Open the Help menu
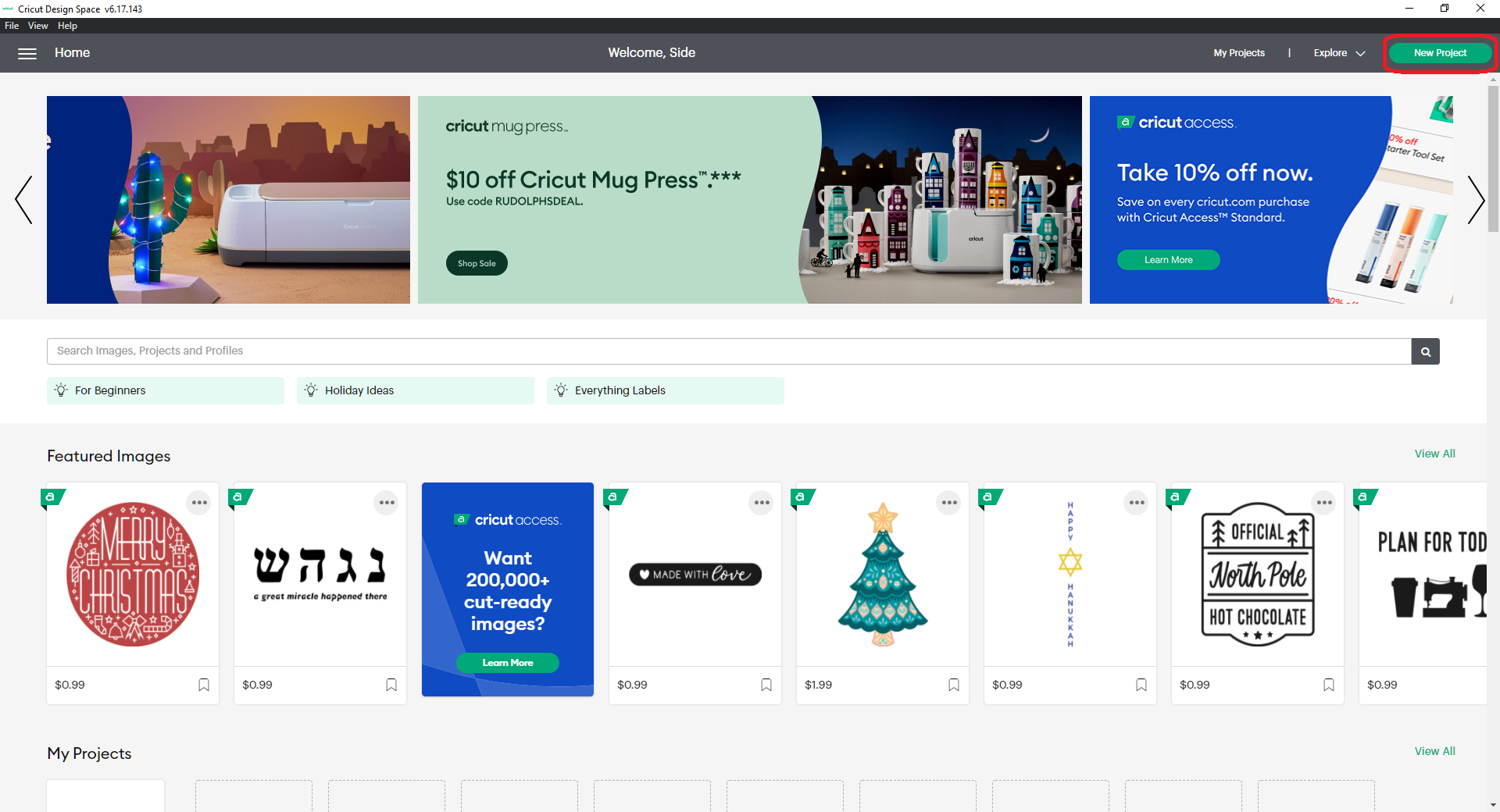The image size is (1500, 812). [67, 26]
